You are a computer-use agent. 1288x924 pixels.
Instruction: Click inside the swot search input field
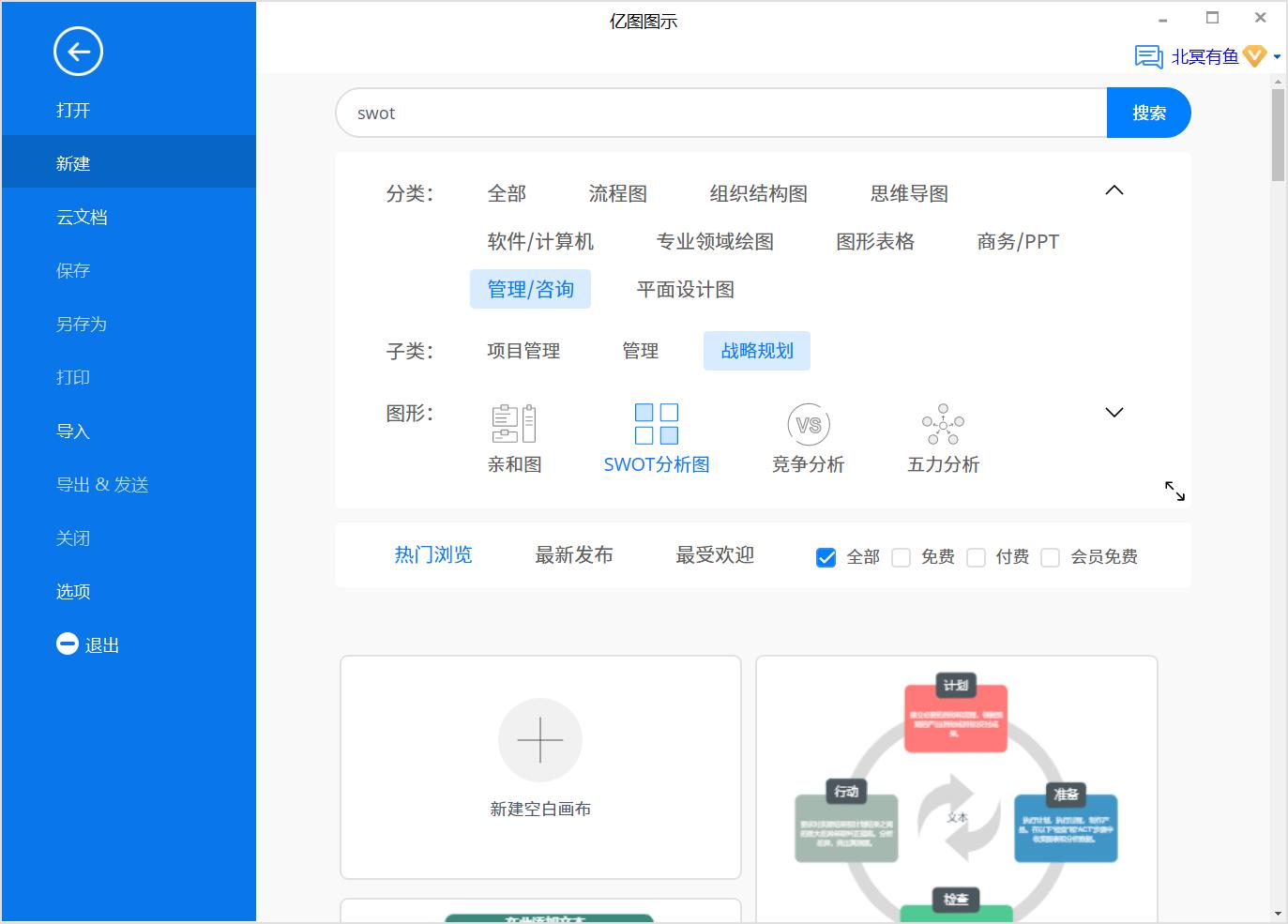coord(657,113)
